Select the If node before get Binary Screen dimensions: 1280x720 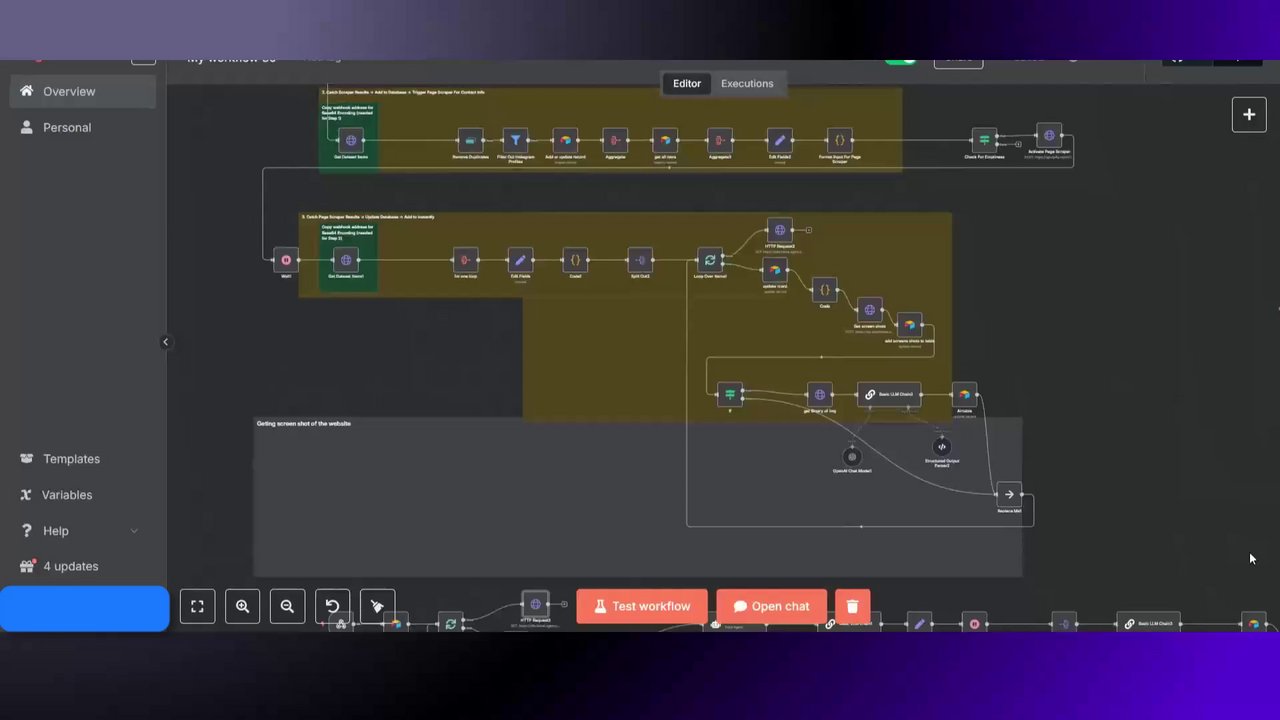click(x=730, y=395)
